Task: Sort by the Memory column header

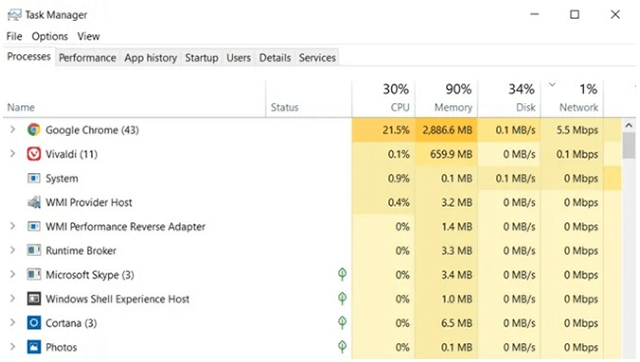Action: 446,99
